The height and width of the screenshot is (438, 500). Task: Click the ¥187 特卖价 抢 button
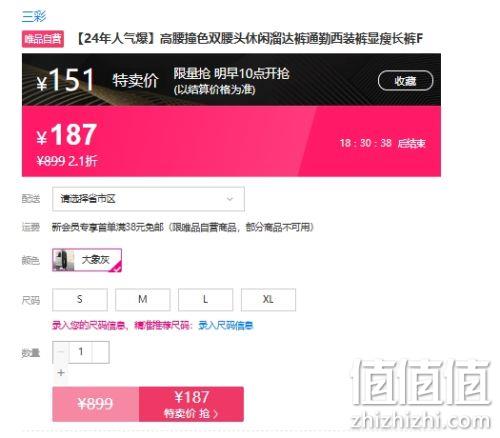(x=191, y=404)
